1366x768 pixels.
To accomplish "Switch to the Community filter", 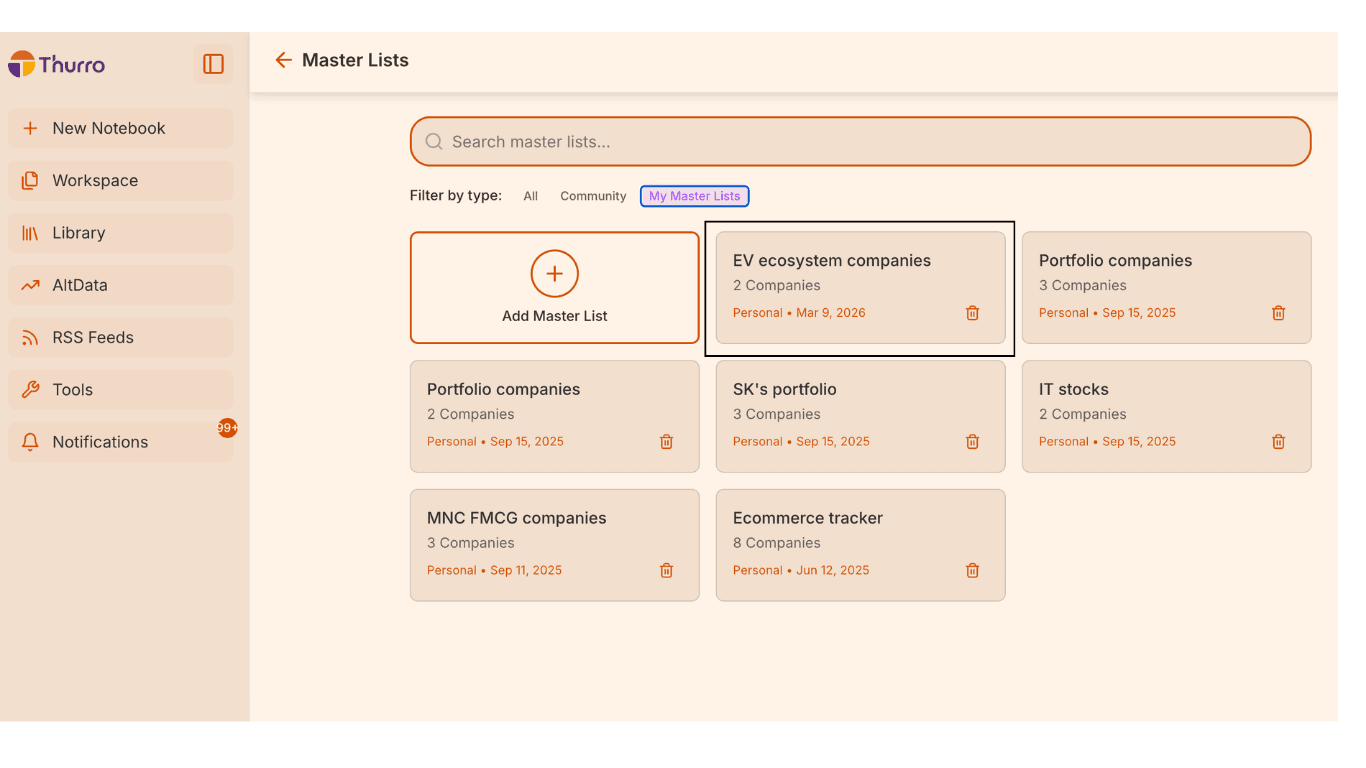I will (x=592, y=195).
